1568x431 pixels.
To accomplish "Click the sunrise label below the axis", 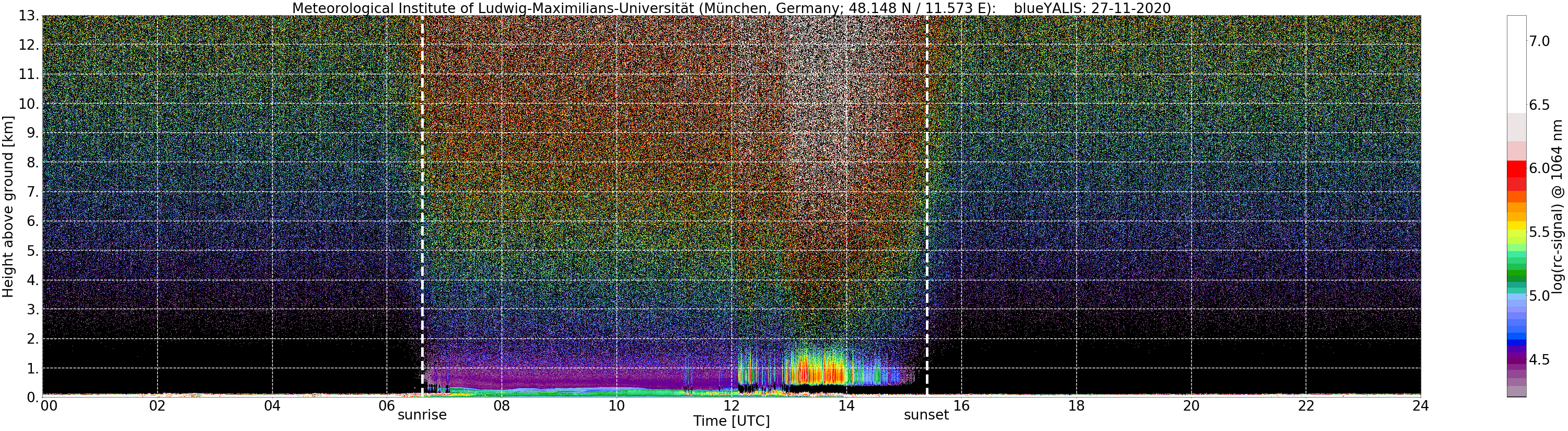I will pyautogui.click(x=422, y=415).
